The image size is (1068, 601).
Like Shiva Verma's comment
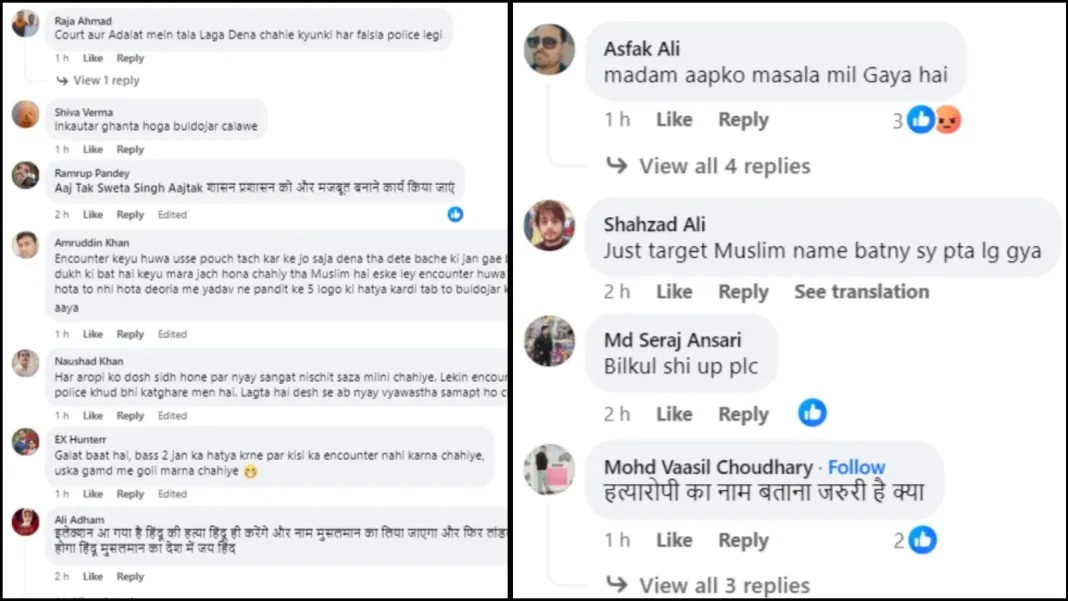coord(93,149)
